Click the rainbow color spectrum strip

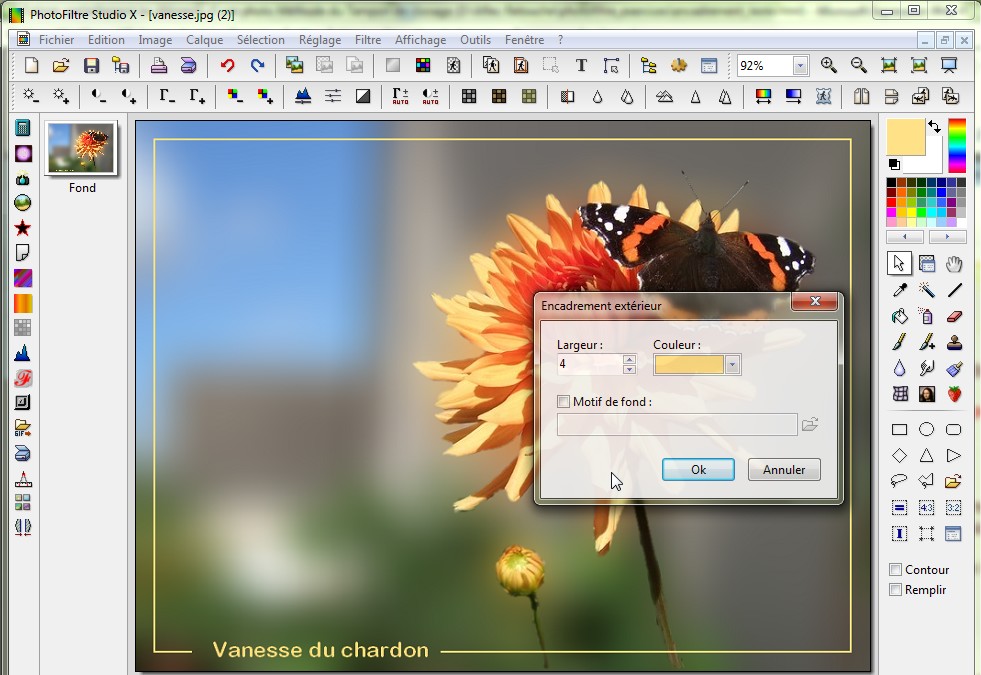(x=957, y=145)
